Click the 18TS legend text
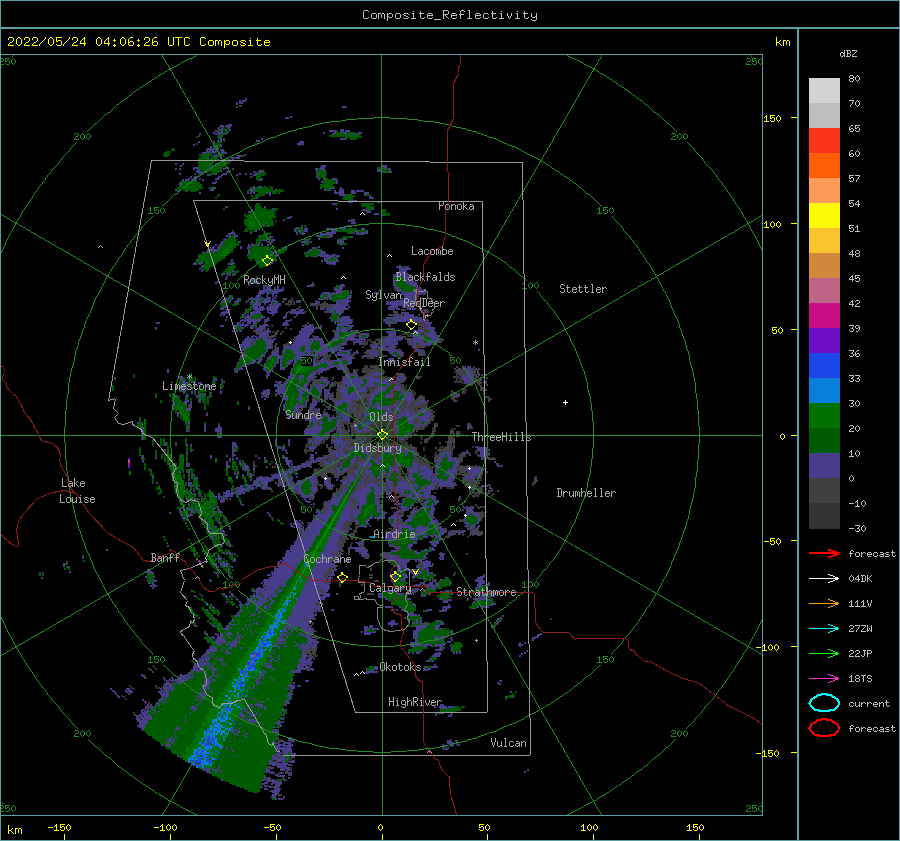 point(860,679)
